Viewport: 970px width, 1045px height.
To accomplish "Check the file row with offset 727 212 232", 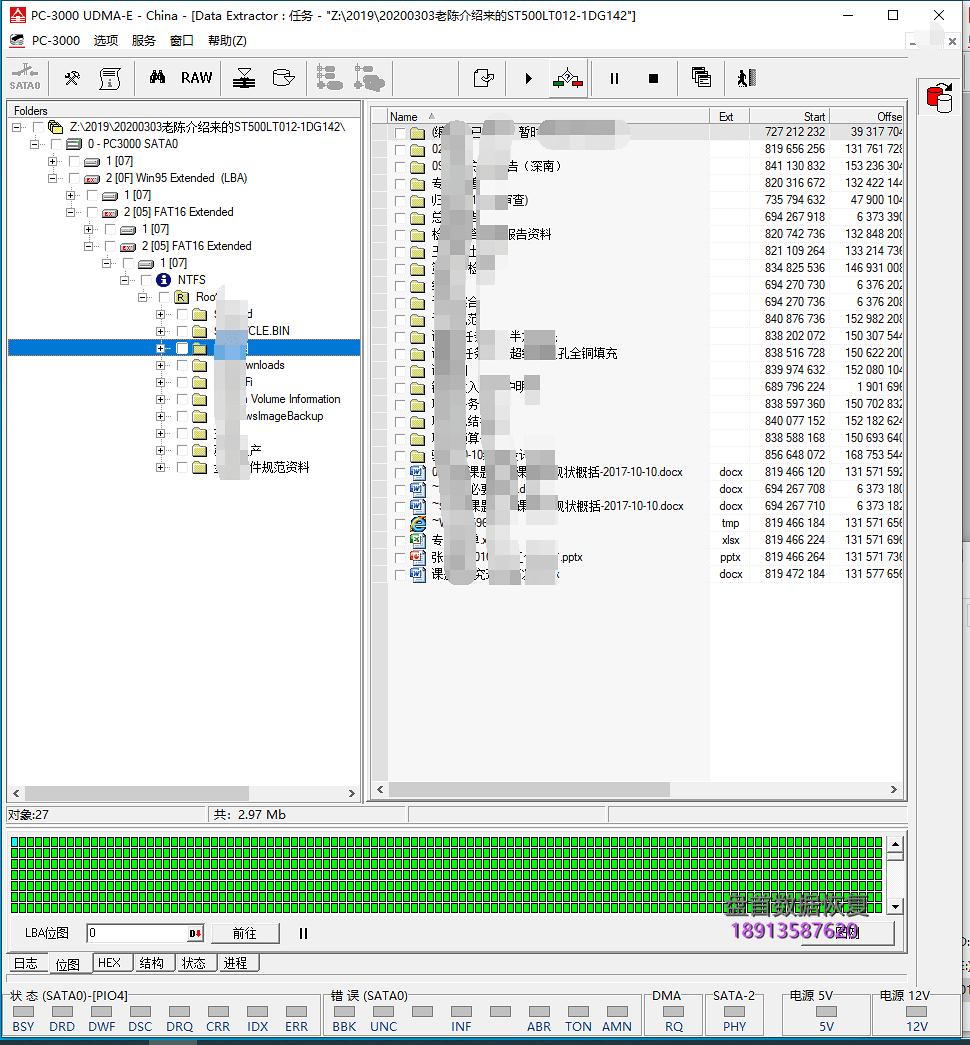I will (400, 133).
